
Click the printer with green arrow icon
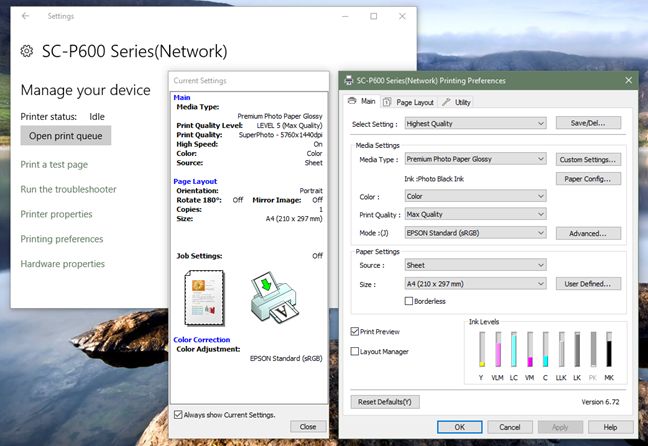274,297
